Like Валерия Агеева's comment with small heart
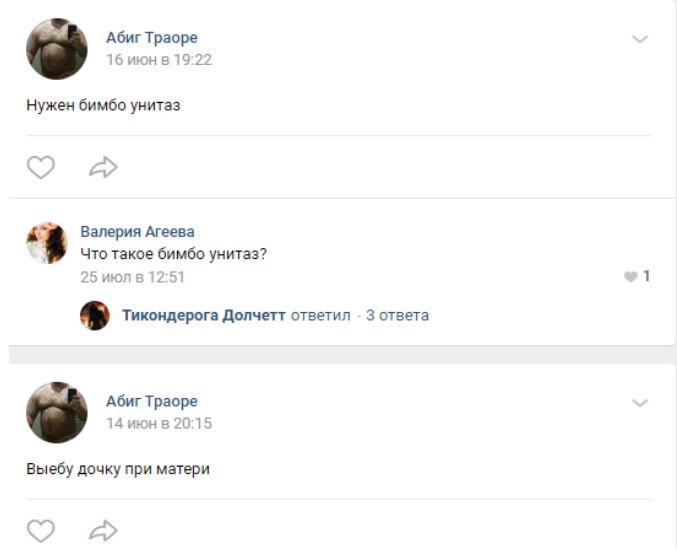The height and width of the screenshot is (556, 677). click(631, 277)
